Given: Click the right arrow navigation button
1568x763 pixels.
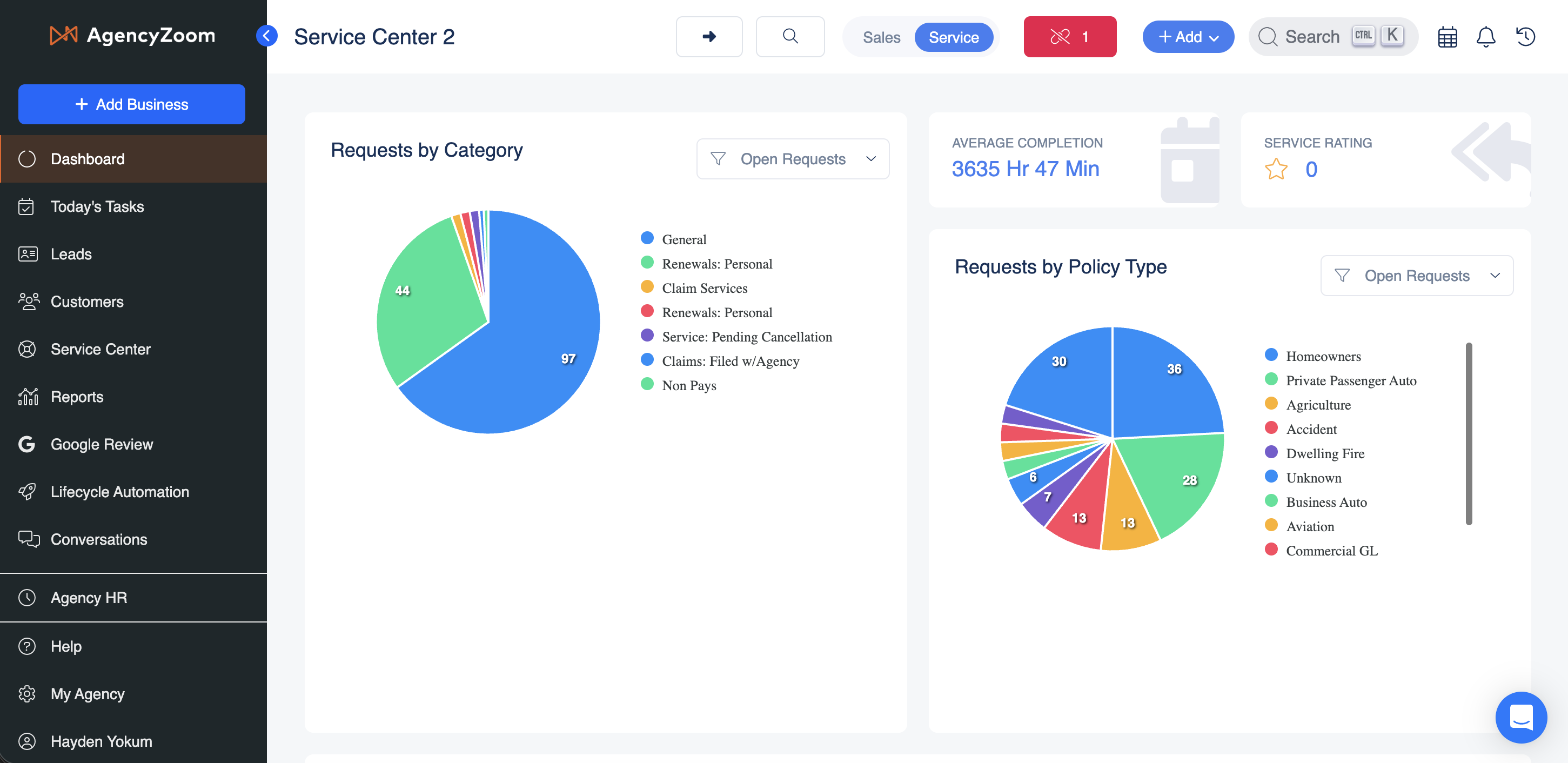Looking at the screenshot, I should tap(708, 37).
